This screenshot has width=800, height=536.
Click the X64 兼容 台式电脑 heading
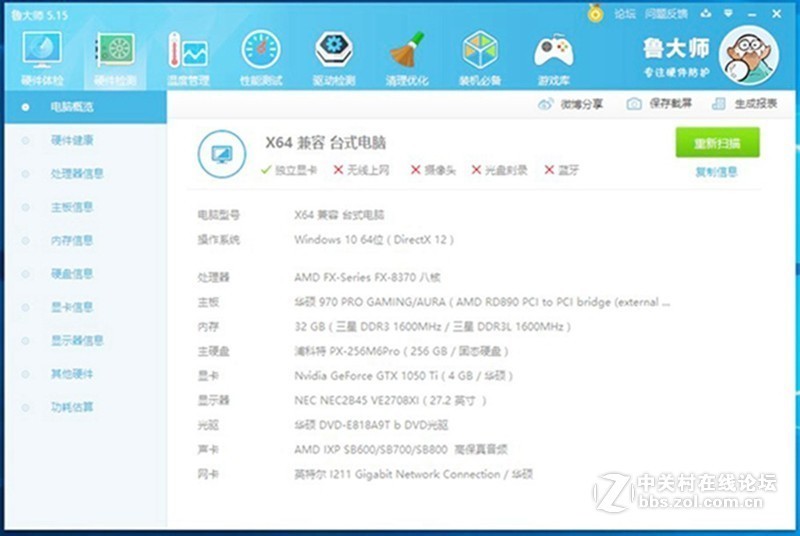(326, 143)
